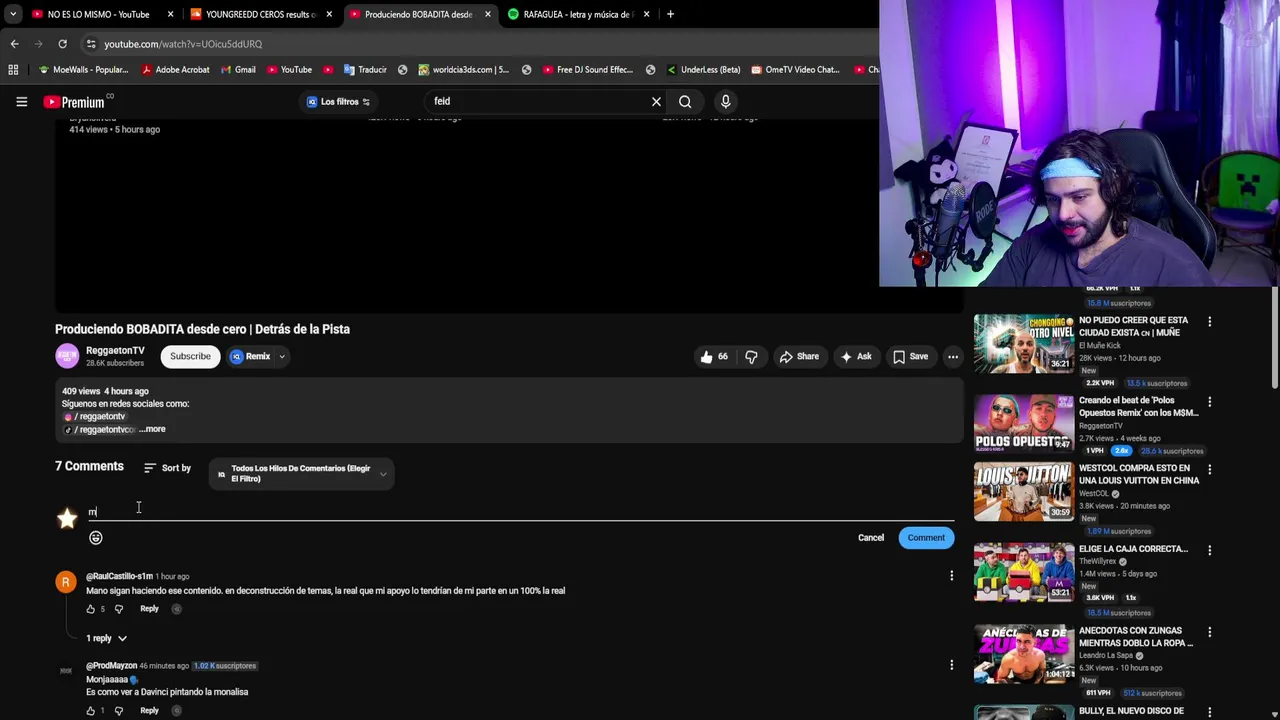Expand Remix button dropdown arrow

282,357
